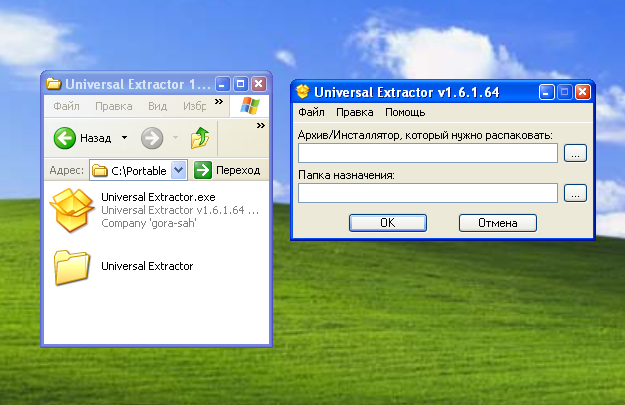Click the Universal Extractor title bar box icon
Screen dimensions: 625x405
(303, 92)
